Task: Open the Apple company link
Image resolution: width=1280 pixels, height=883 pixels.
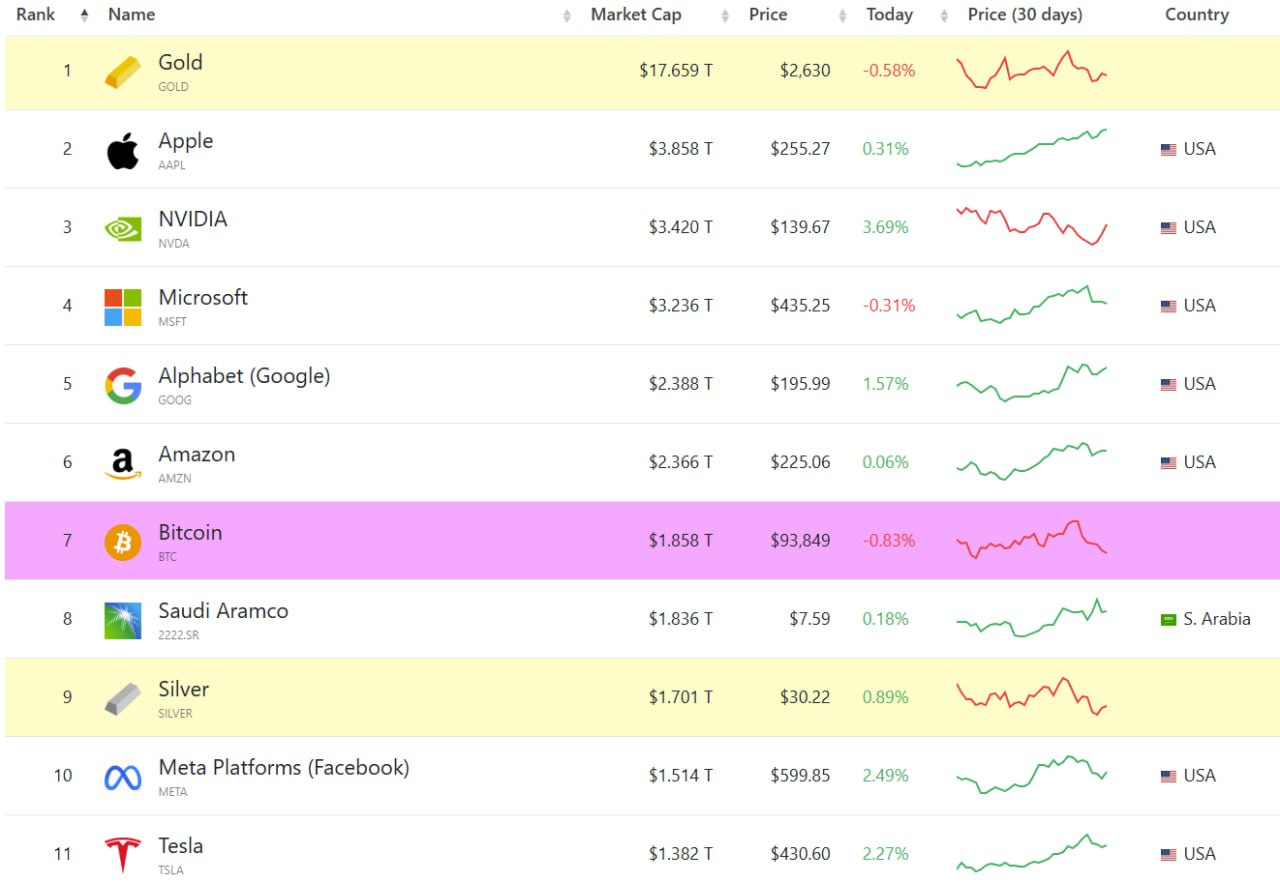Action: coord(186,141)
